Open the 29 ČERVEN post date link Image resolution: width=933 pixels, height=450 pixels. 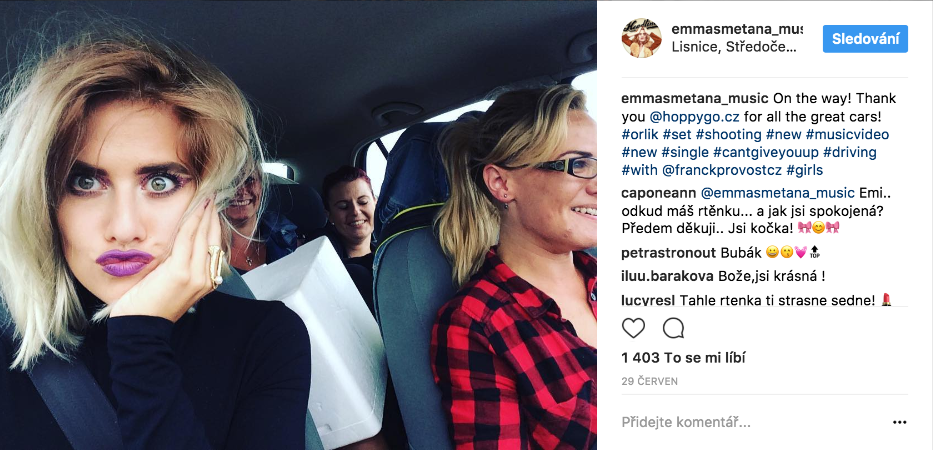(x=649, y=382)
